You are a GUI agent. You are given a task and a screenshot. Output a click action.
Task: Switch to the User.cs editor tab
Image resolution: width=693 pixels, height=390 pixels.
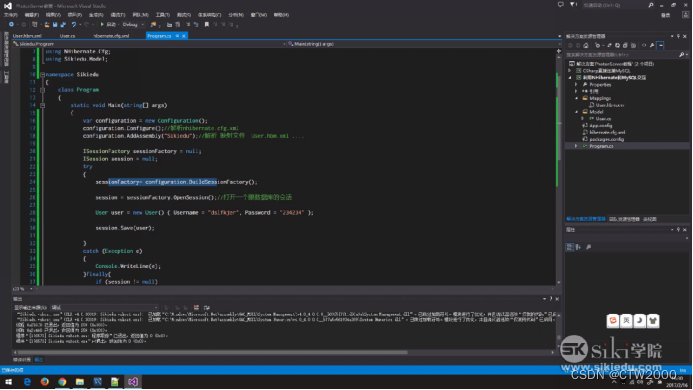(x=68, y=36)
